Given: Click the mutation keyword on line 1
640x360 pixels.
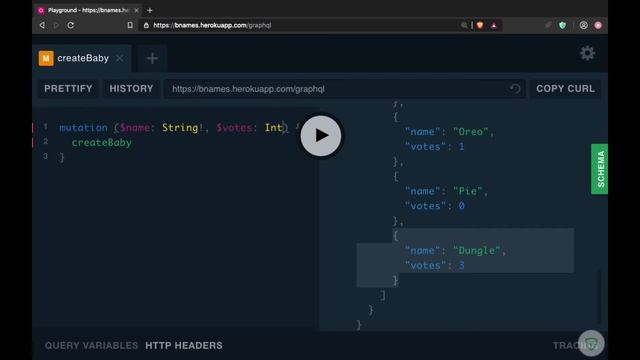Looking at the screenshot, I should click(83, 128).
